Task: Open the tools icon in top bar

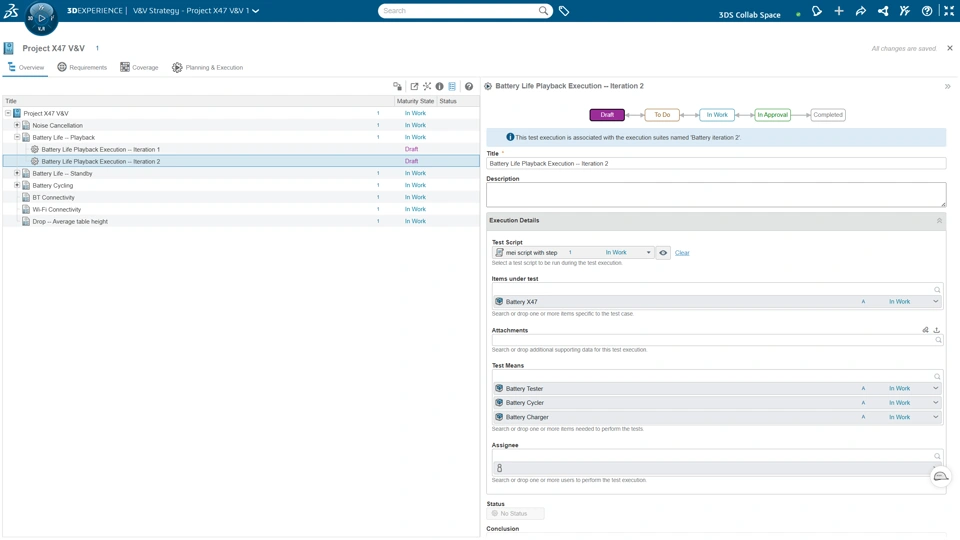Action: tap(905, 11)
